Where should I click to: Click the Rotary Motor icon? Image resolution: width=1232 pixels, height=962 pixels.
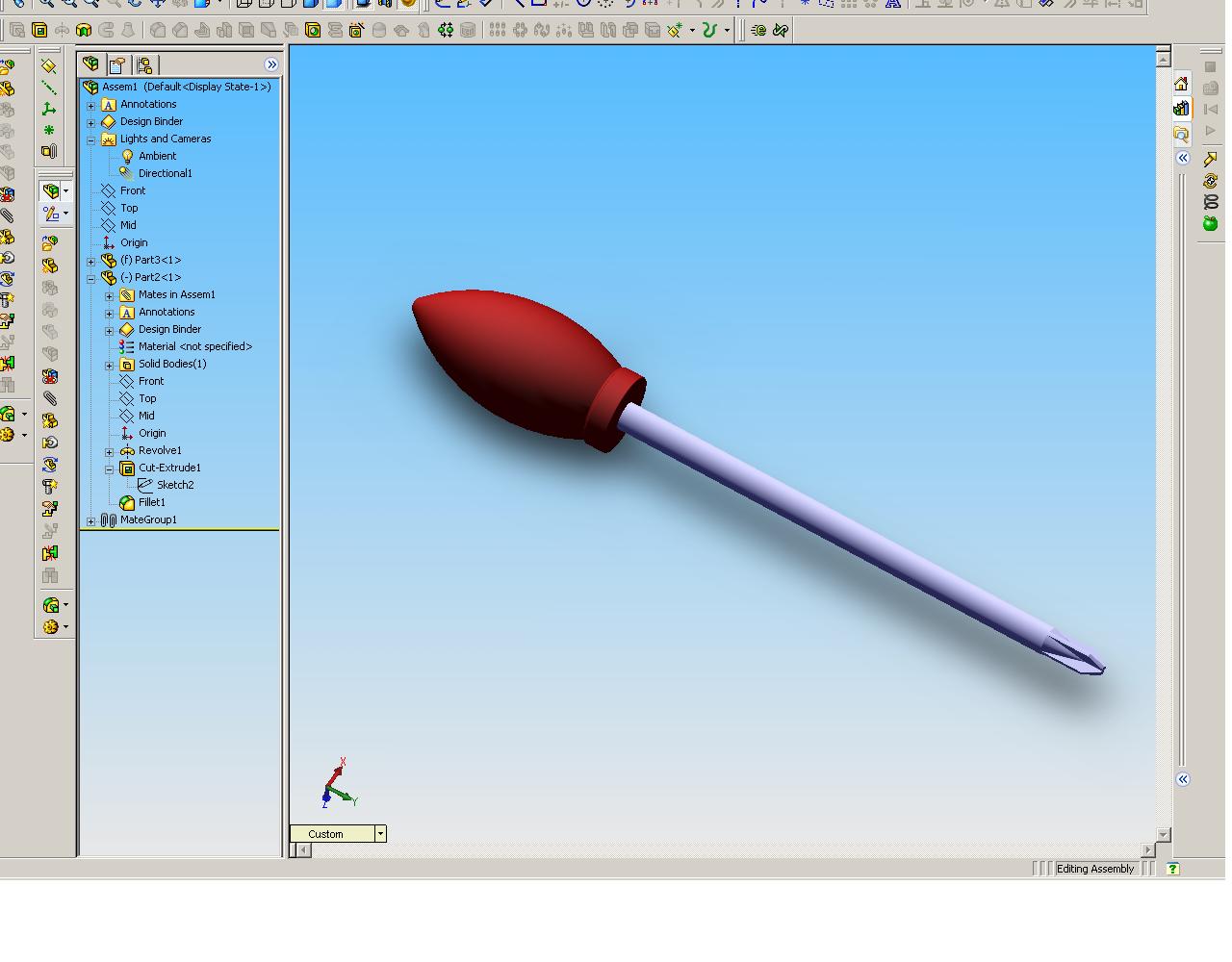tap(1210, 181)
